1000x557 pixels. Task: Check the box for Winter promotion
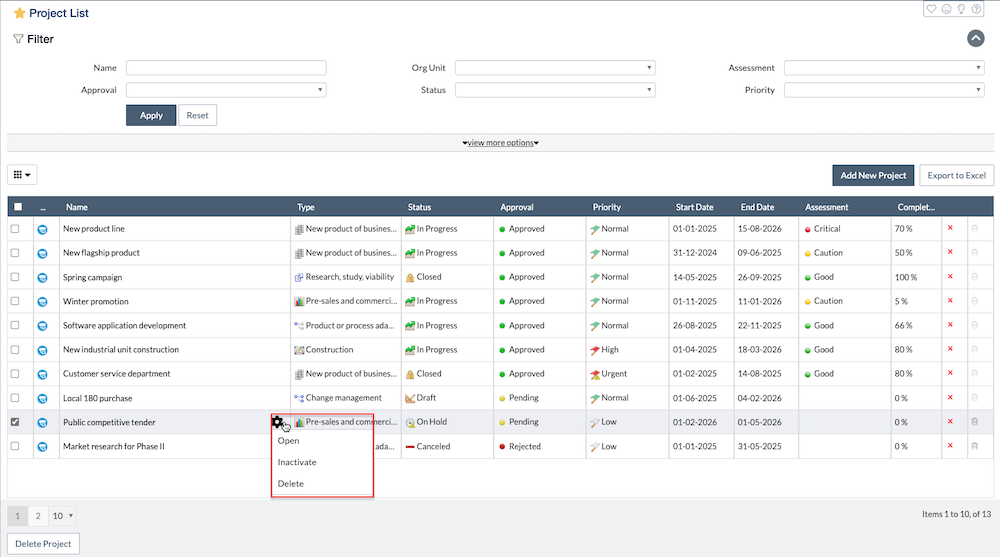pyautogui.click(x=15, y=301)
